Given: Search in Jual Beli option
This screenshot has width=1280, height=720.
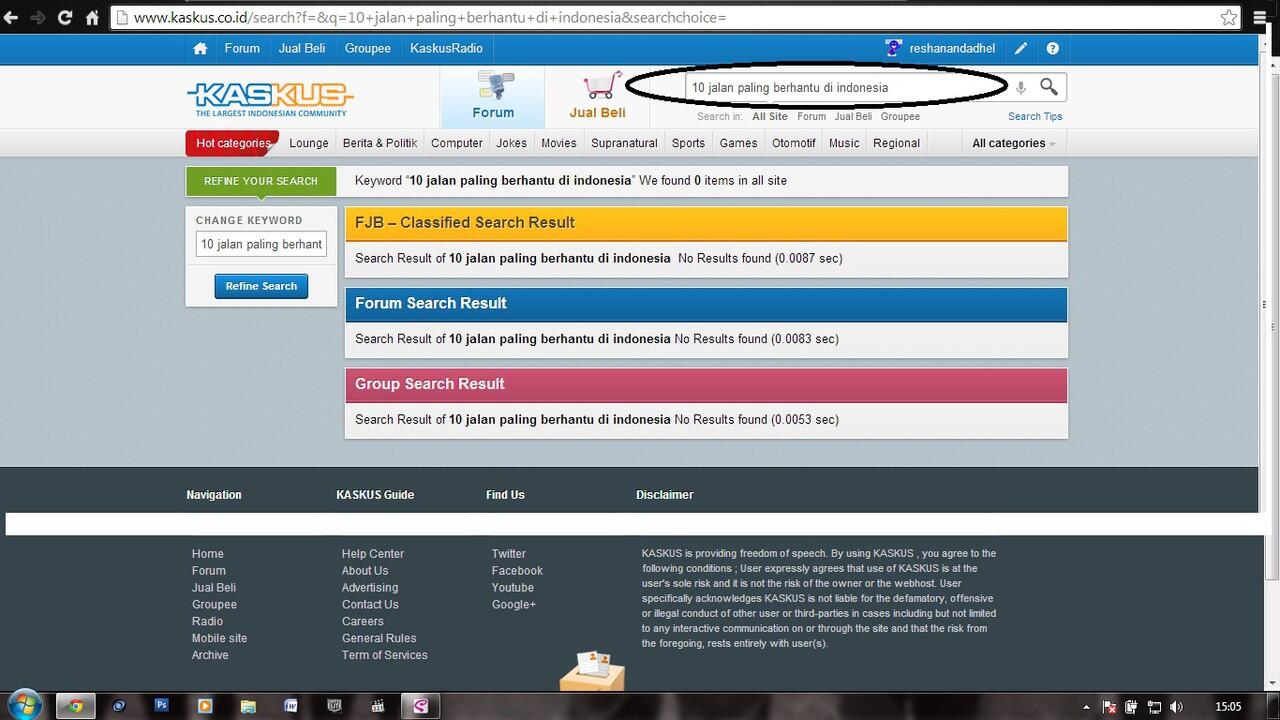Looking at the screenshot, I should (853, 116).
